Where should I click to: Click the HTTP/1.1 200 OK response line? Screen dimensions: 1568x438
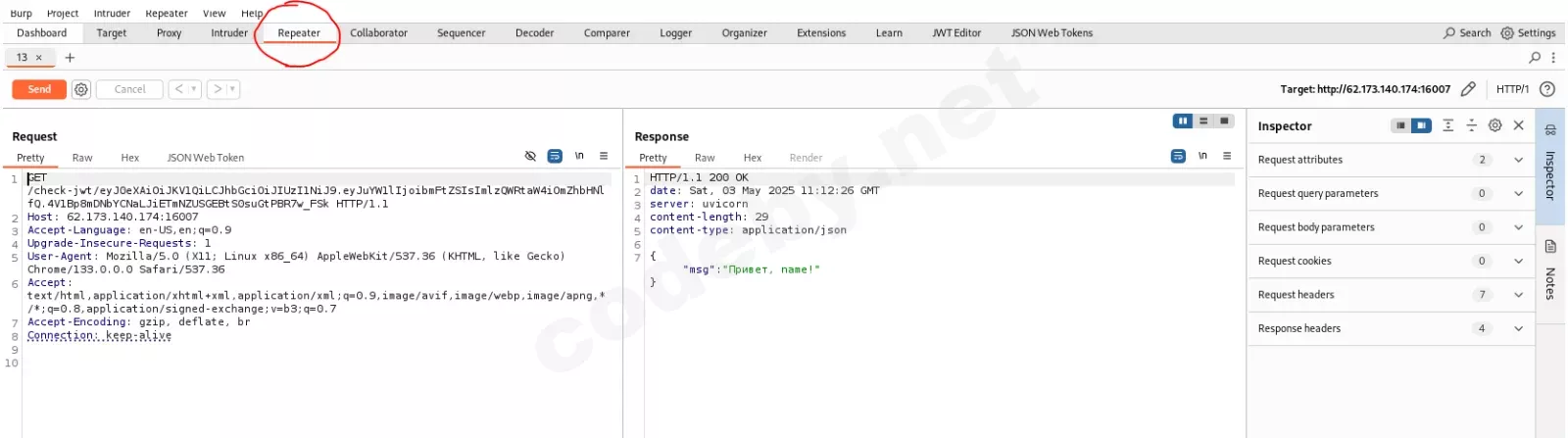tap(699, 177)
